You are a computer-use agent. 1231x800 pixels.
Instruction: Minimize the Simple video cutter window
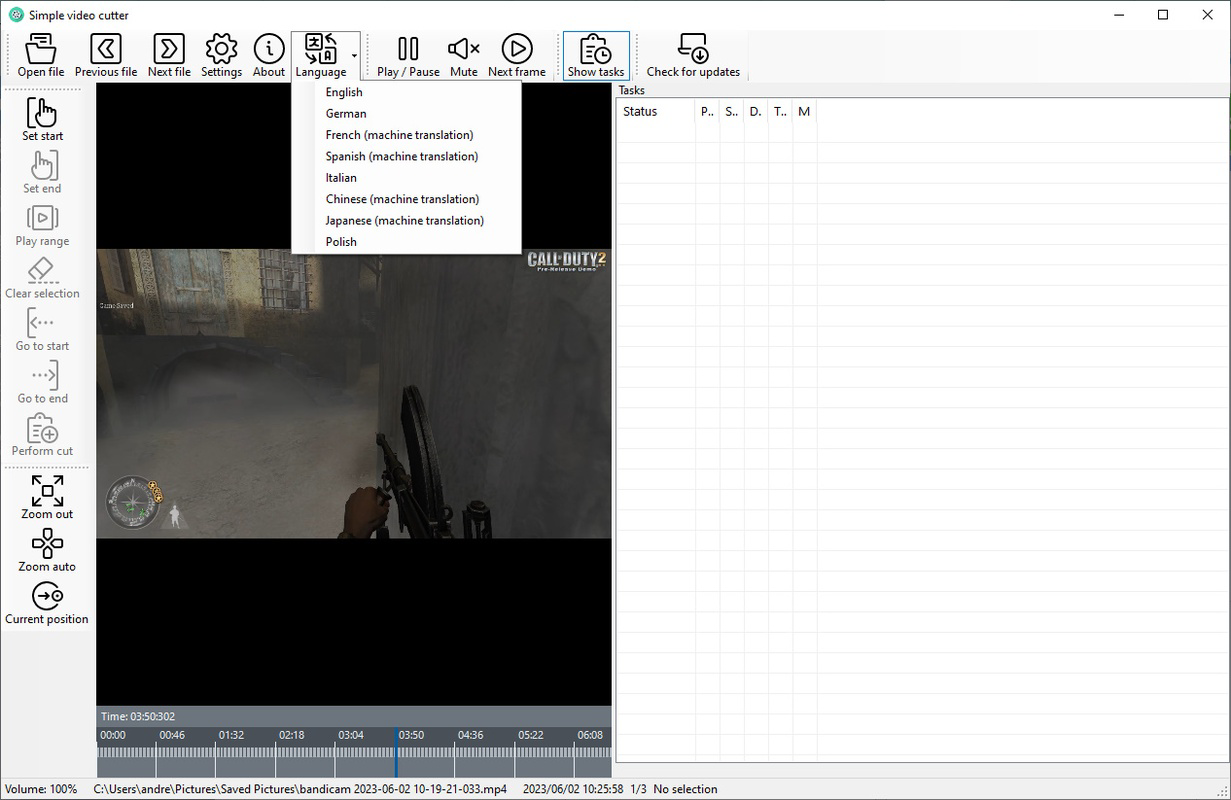pyautogui.click(x=1117, y=15)
